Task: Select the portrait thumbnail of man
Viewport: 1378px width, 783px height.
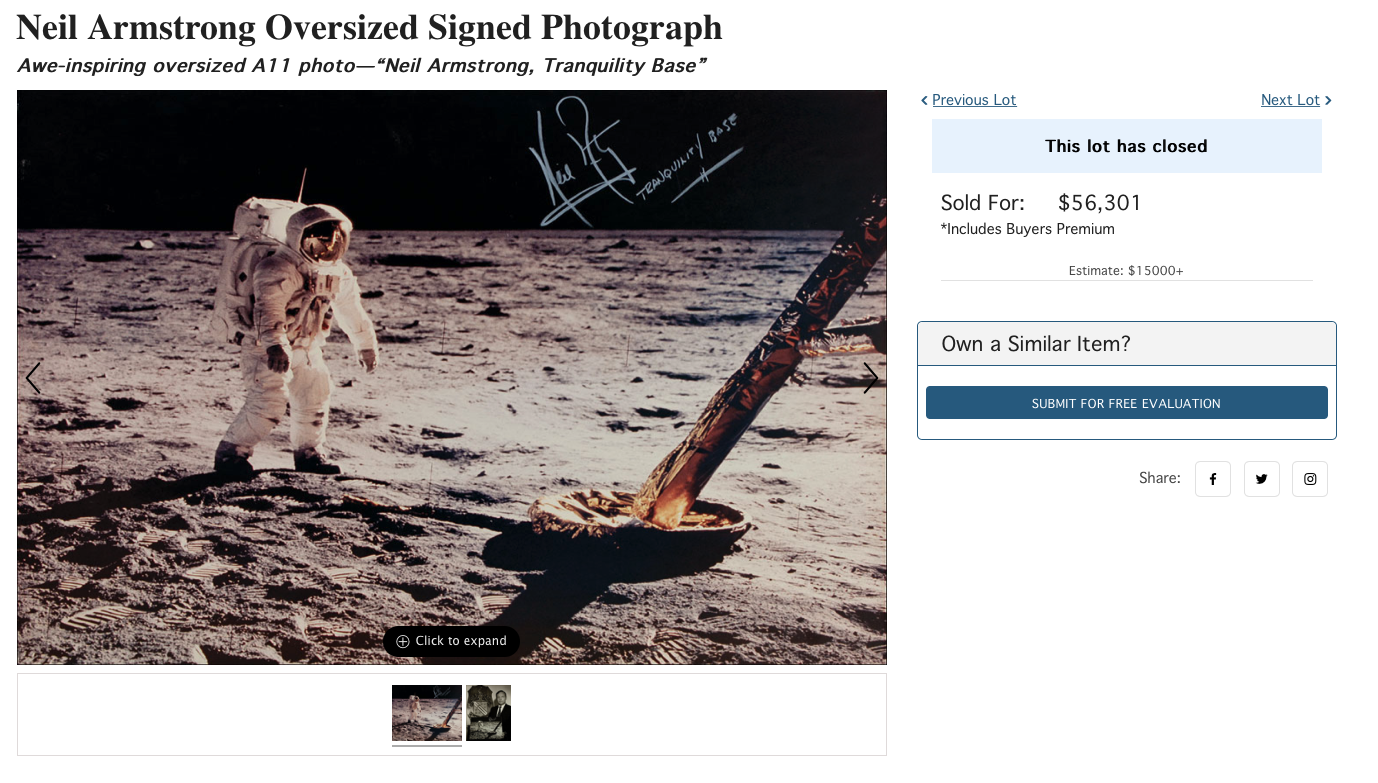Action: 489,713
